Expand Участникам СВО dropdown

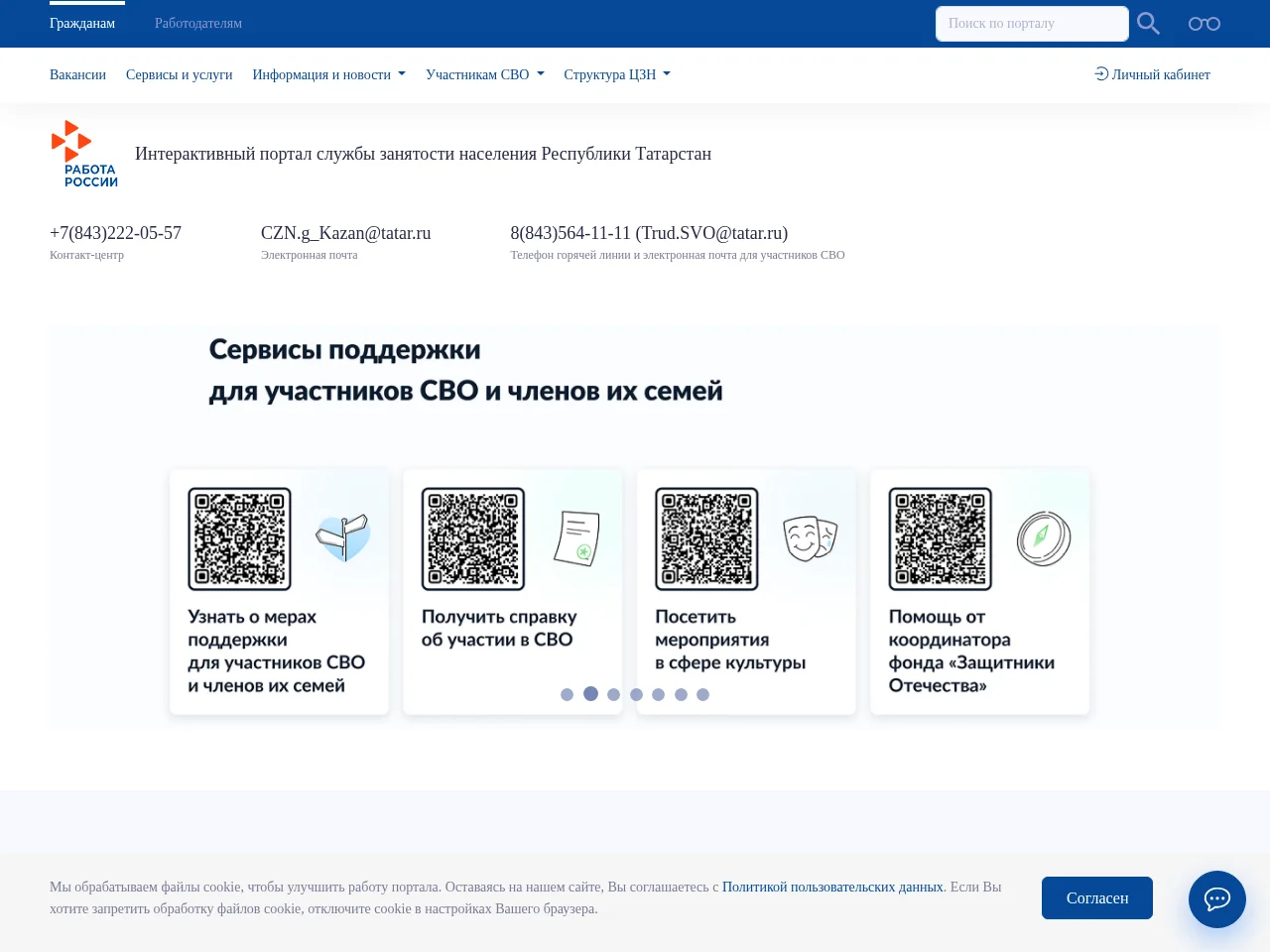pos(484,74)
